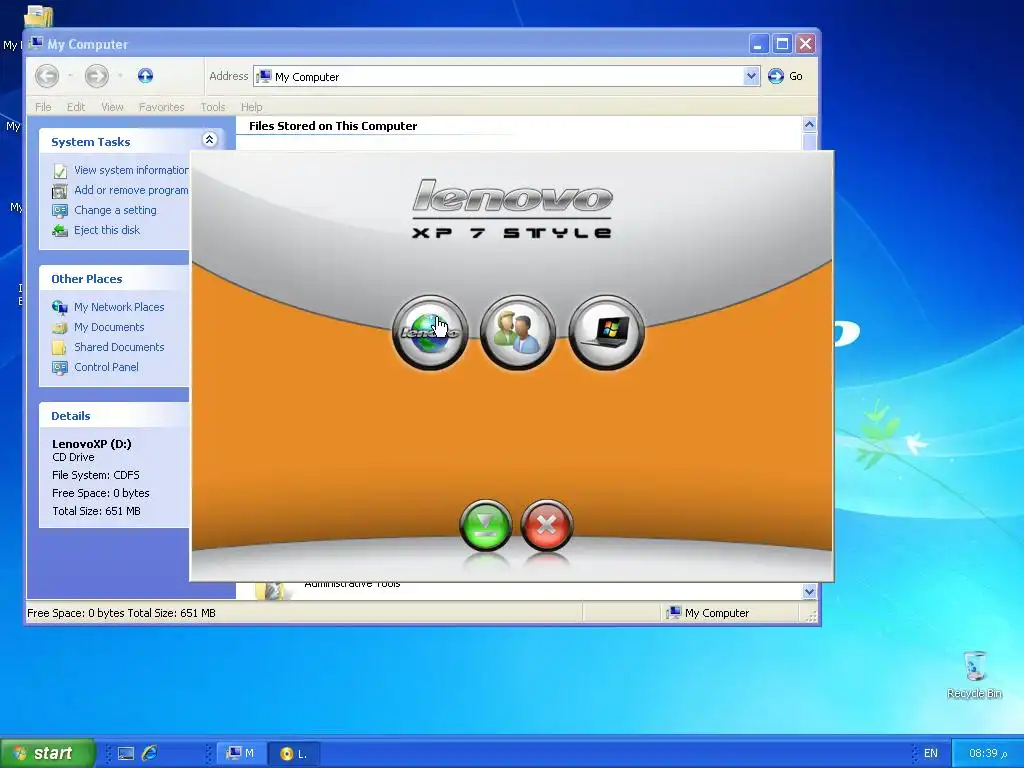Click the Go button arrow icon
Viewport: 1024px width, 768px height.
click(775, 76)
